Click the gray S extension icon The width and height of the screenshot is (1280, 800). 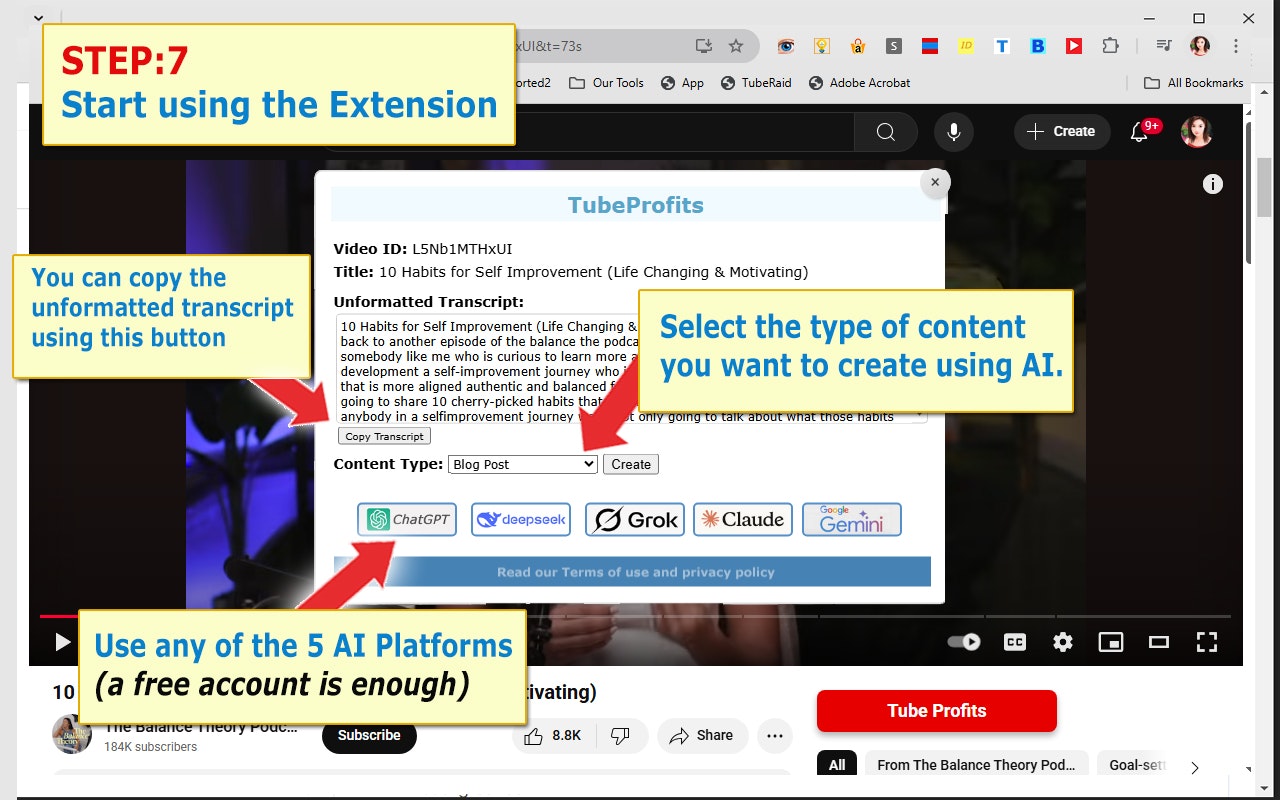[x=894, y=46]
